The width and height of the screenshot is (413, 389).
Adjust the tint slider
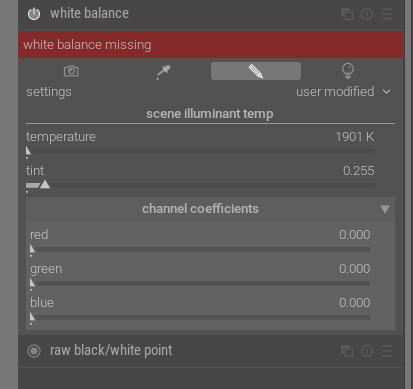(200, 185)
